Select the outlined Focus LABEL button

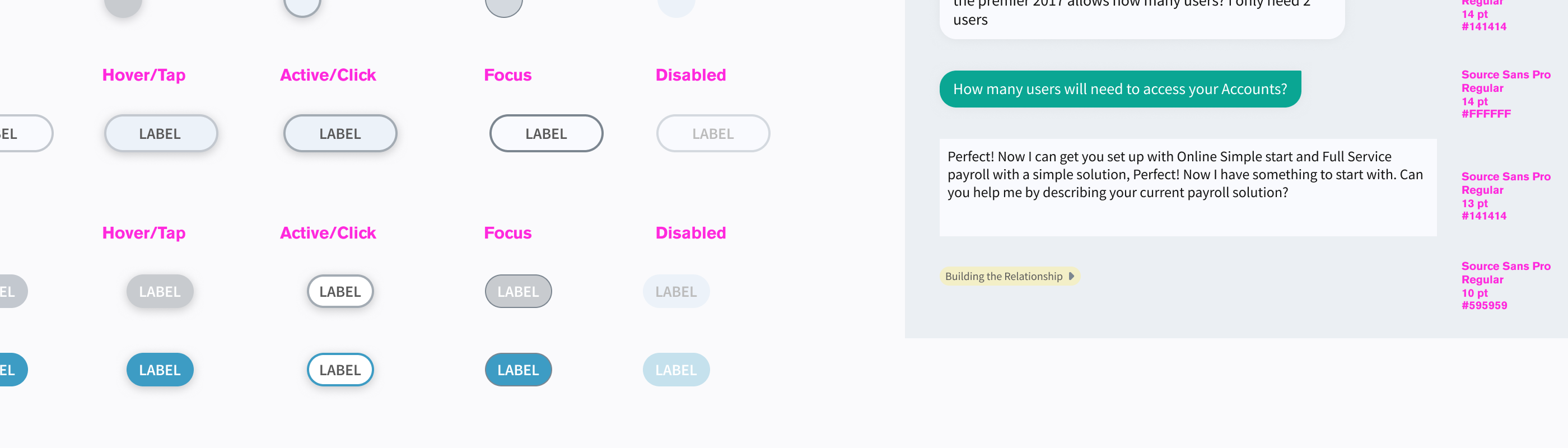[x=546, y=134]
